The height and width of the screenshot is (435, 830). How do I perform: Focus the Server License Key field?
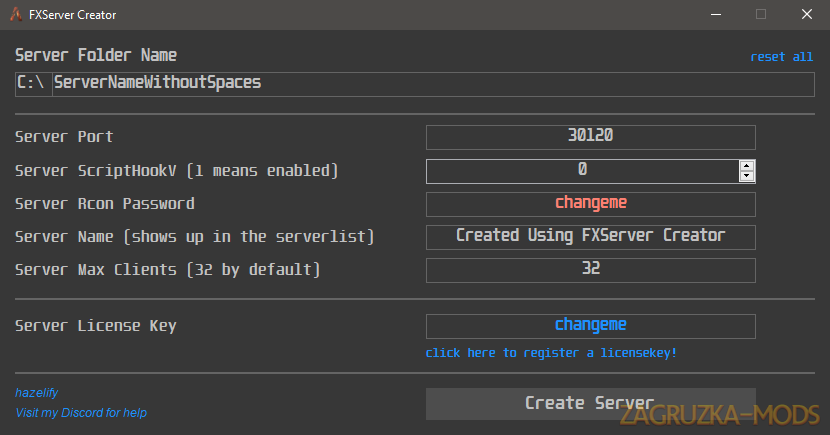(x=591, y=327)
